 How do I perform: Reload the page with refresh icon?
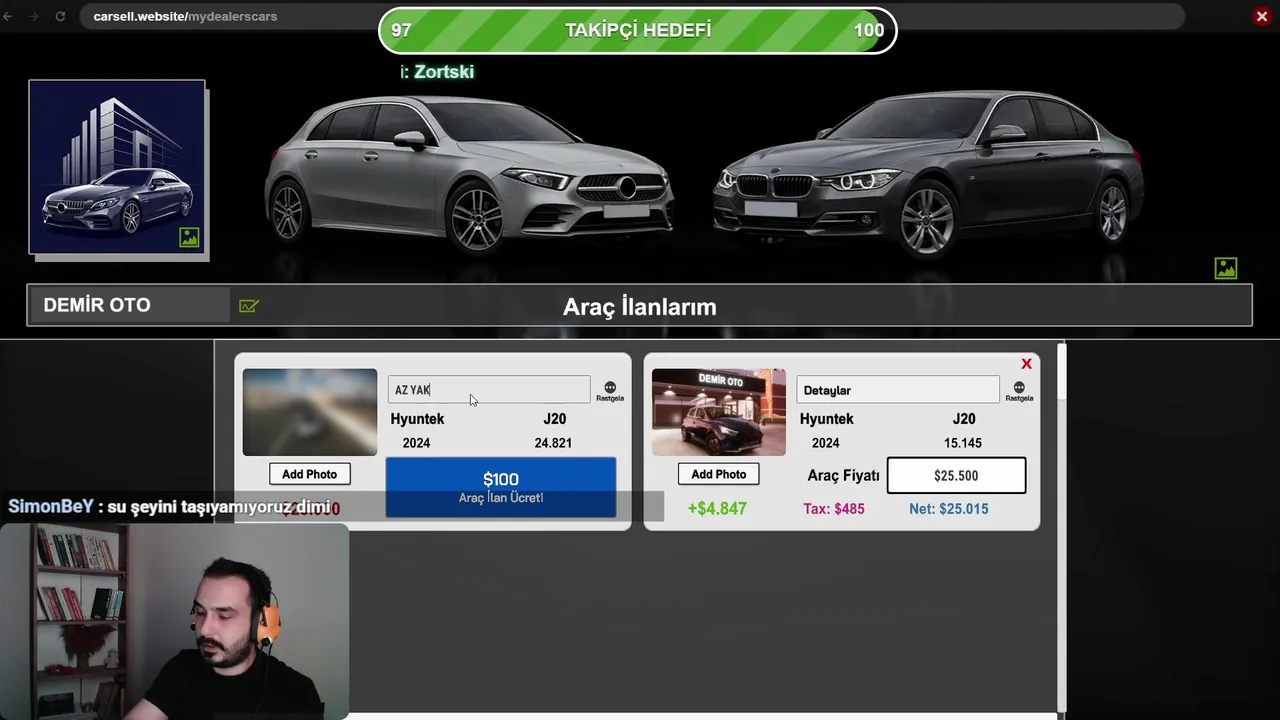(x=60, y=16)
